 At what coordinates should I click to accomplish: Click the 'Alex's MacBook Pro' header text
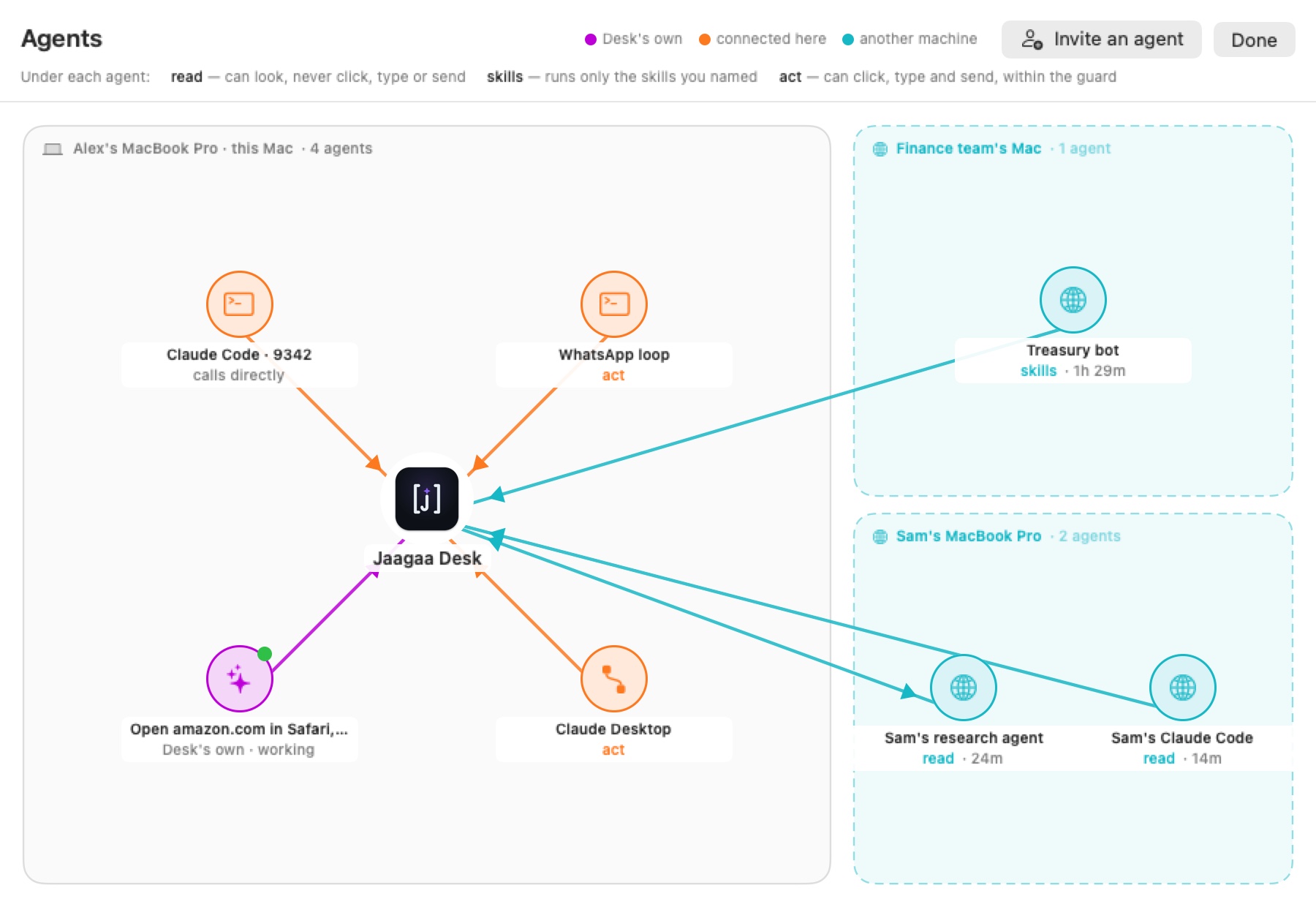click(x=145, y=148)
